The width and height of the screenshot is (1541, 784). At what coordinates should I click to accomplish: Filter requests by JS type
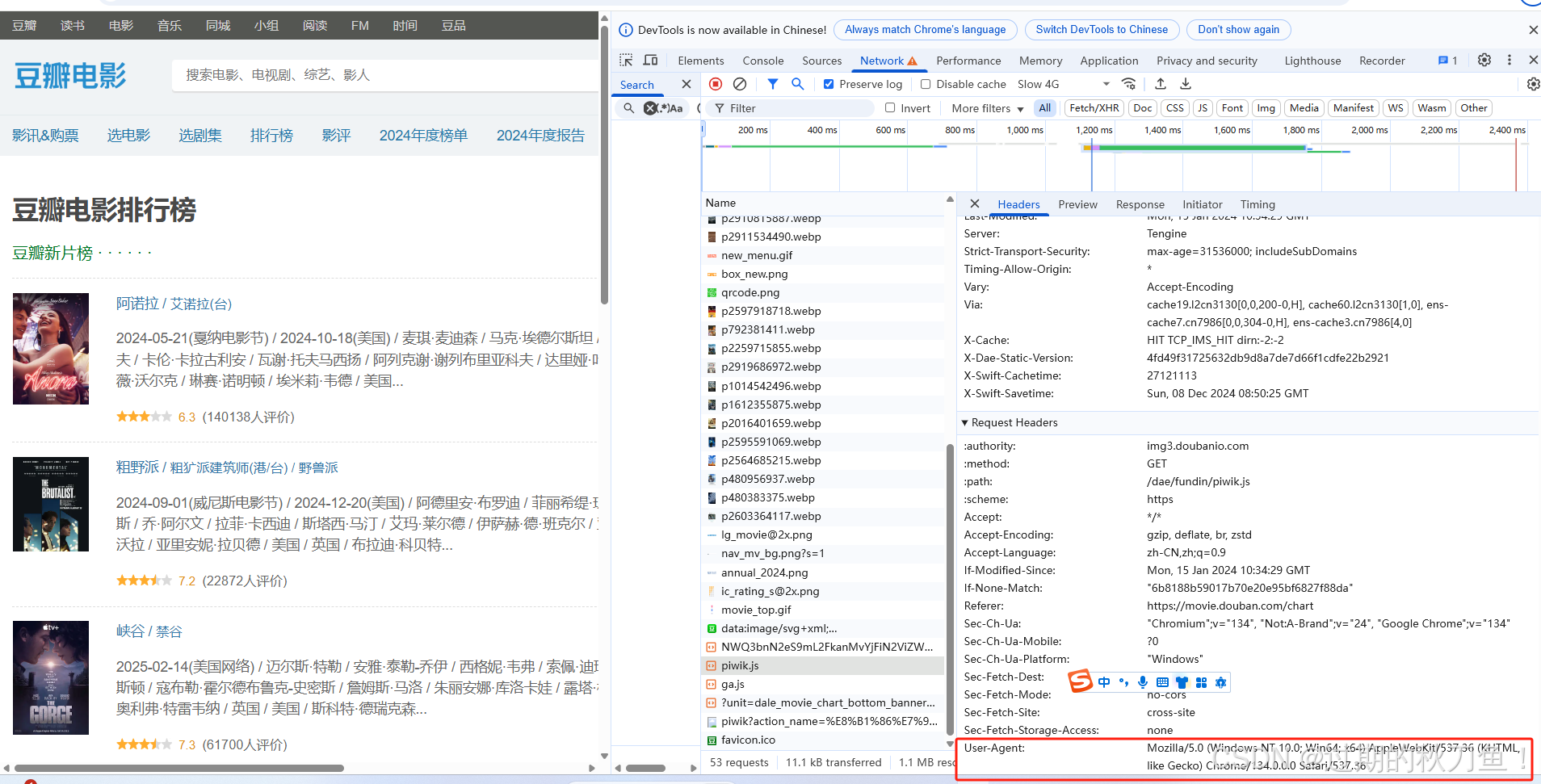coord(1203,108)
